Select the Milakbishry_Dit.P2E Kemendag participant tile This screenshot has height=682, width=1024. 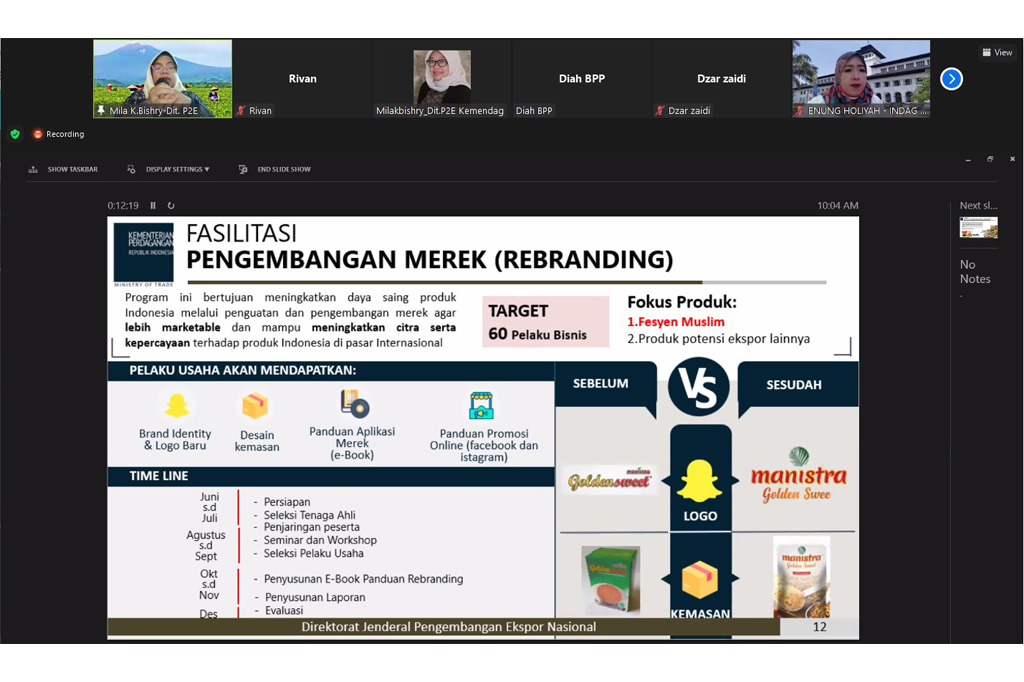[x=442, y=78]
